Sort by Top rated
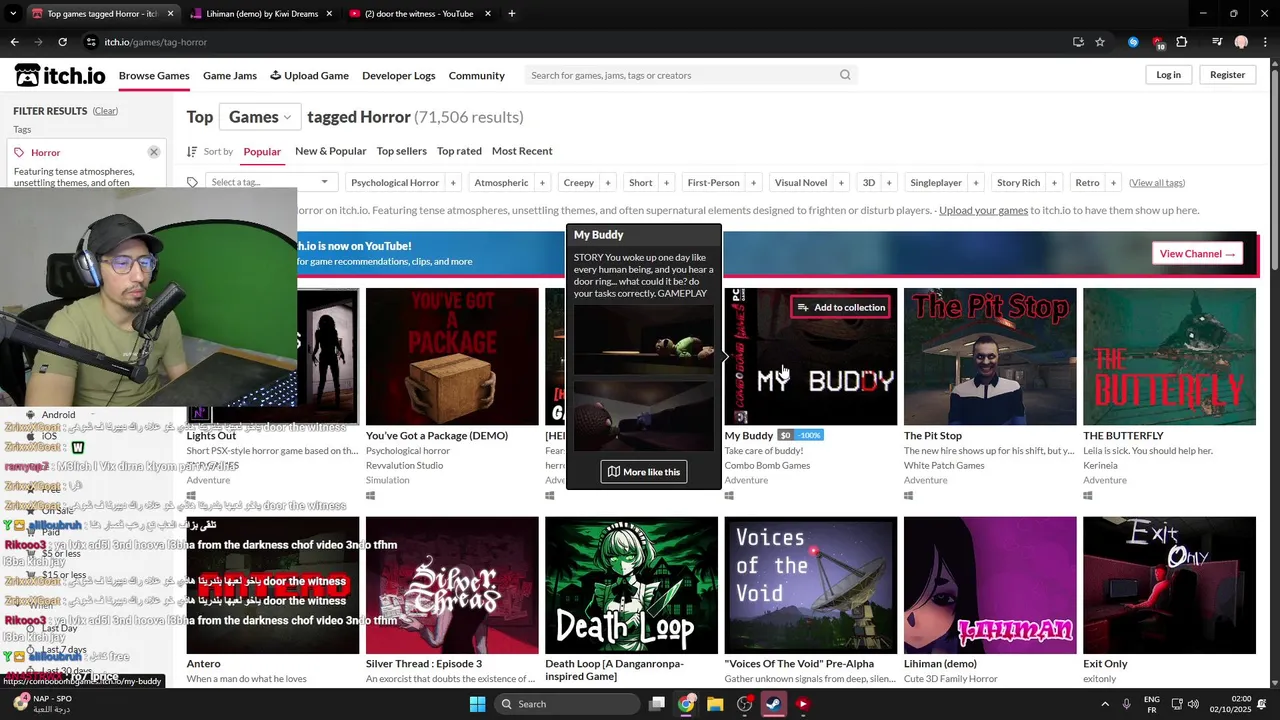The height and width of the screenshot is (720, 1280). 459,151
